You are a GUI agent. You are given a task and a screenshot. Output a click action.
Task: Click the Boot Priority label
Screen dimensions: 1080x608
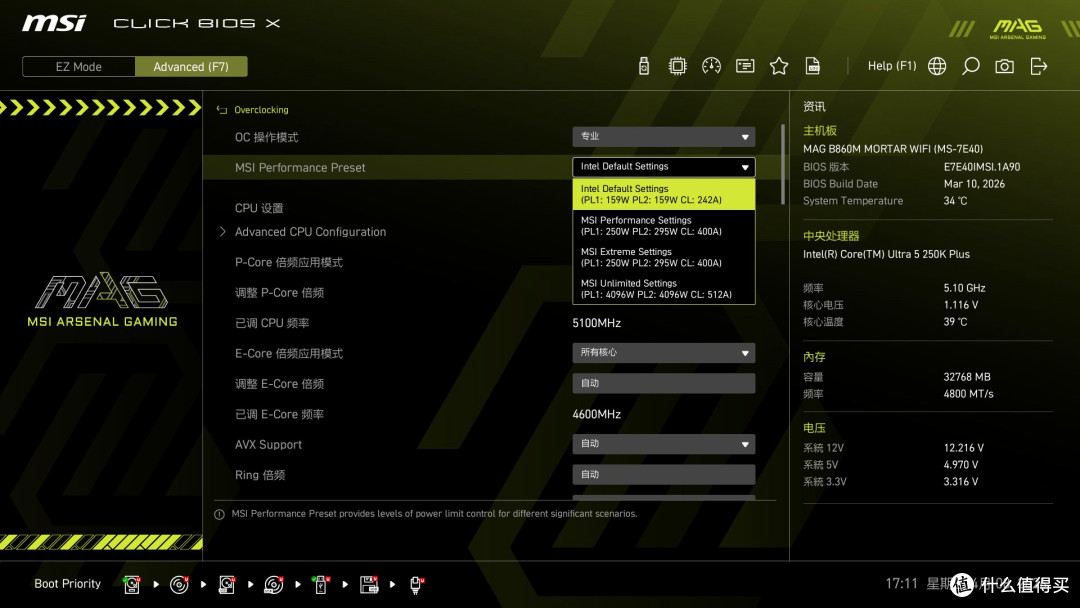[x=68, y=584]
